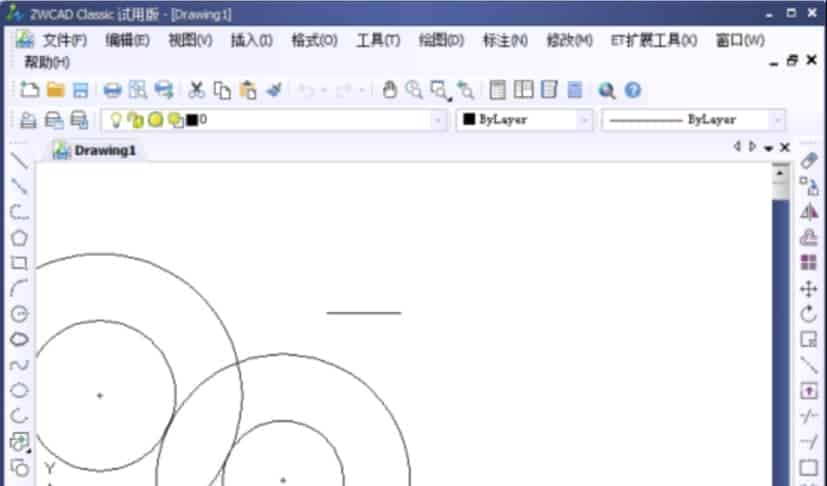827x486 pixels.
Task: Open the 视图(V) menu
Action: click(x=190, y=40)
